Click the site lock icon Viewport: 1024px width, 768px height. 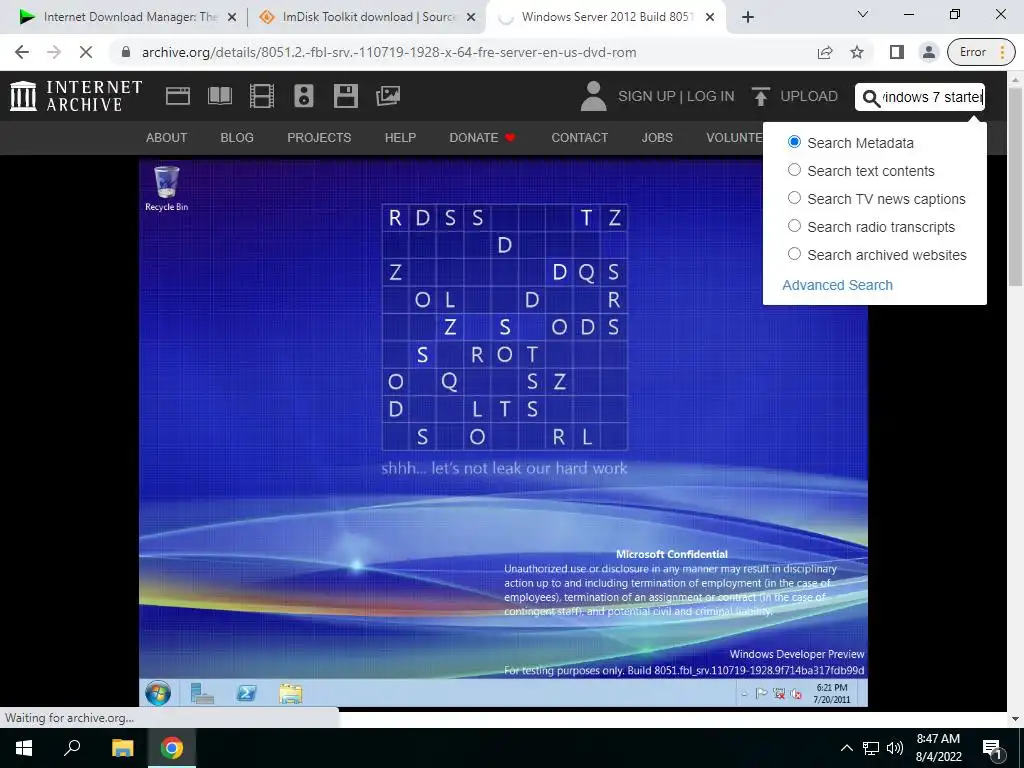coord(126,52)
